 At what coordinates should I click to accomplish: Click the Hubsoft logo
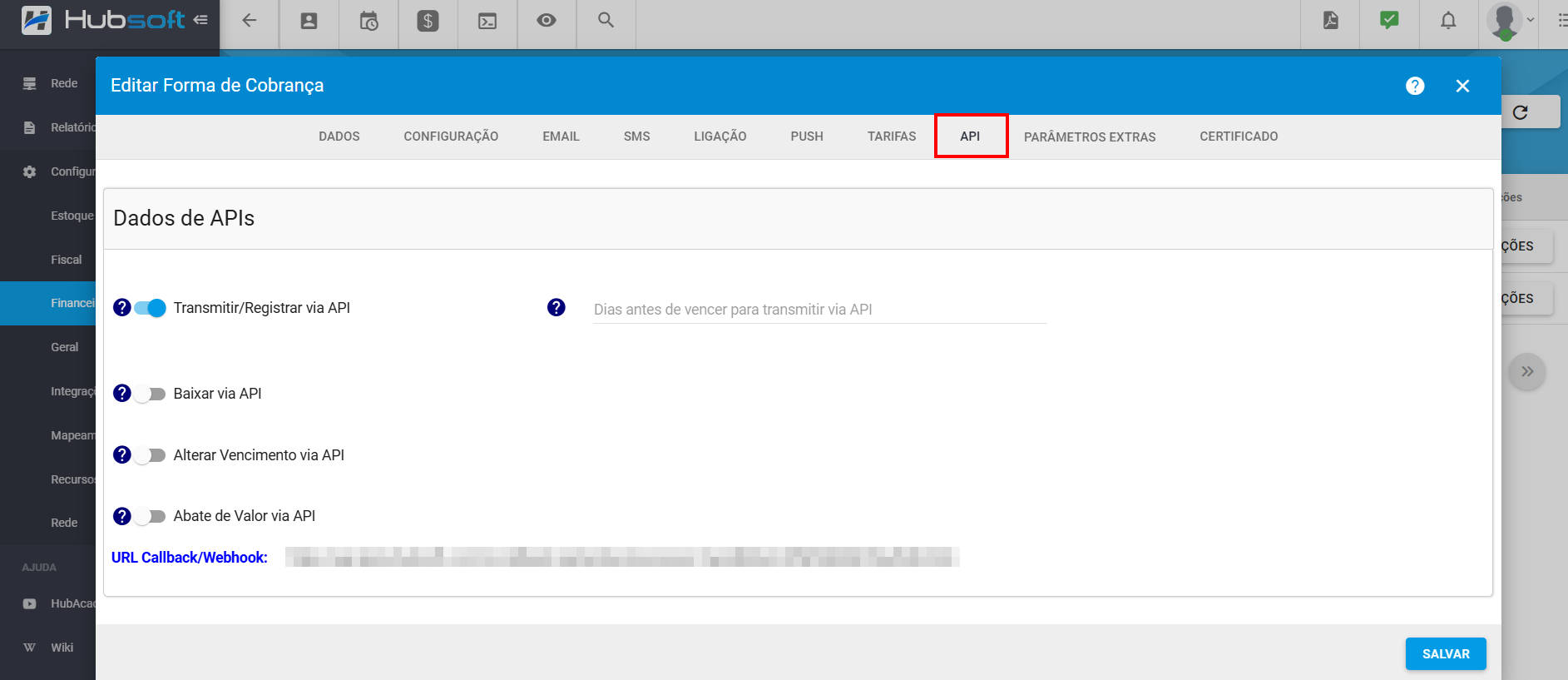tap(102, 20)
